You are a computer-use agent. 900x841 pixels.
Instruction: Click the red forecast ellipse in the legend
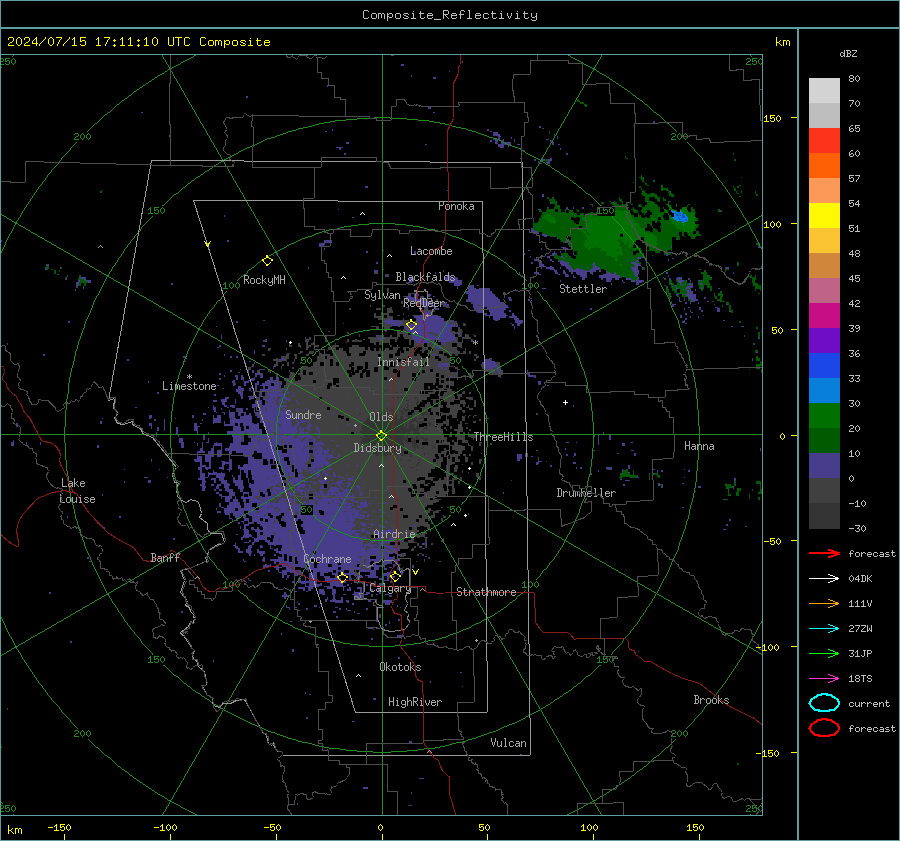tap(824, 728)
